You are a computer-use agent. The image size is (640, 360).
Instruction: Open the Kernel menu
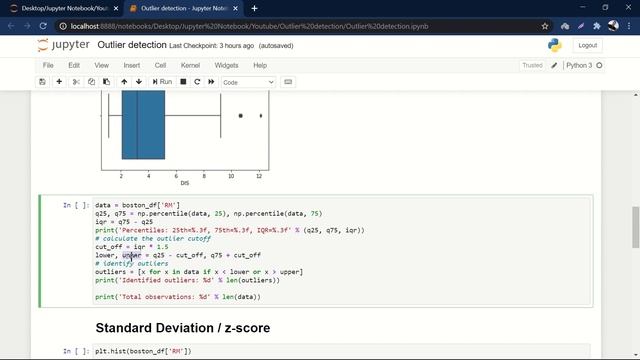190,65
